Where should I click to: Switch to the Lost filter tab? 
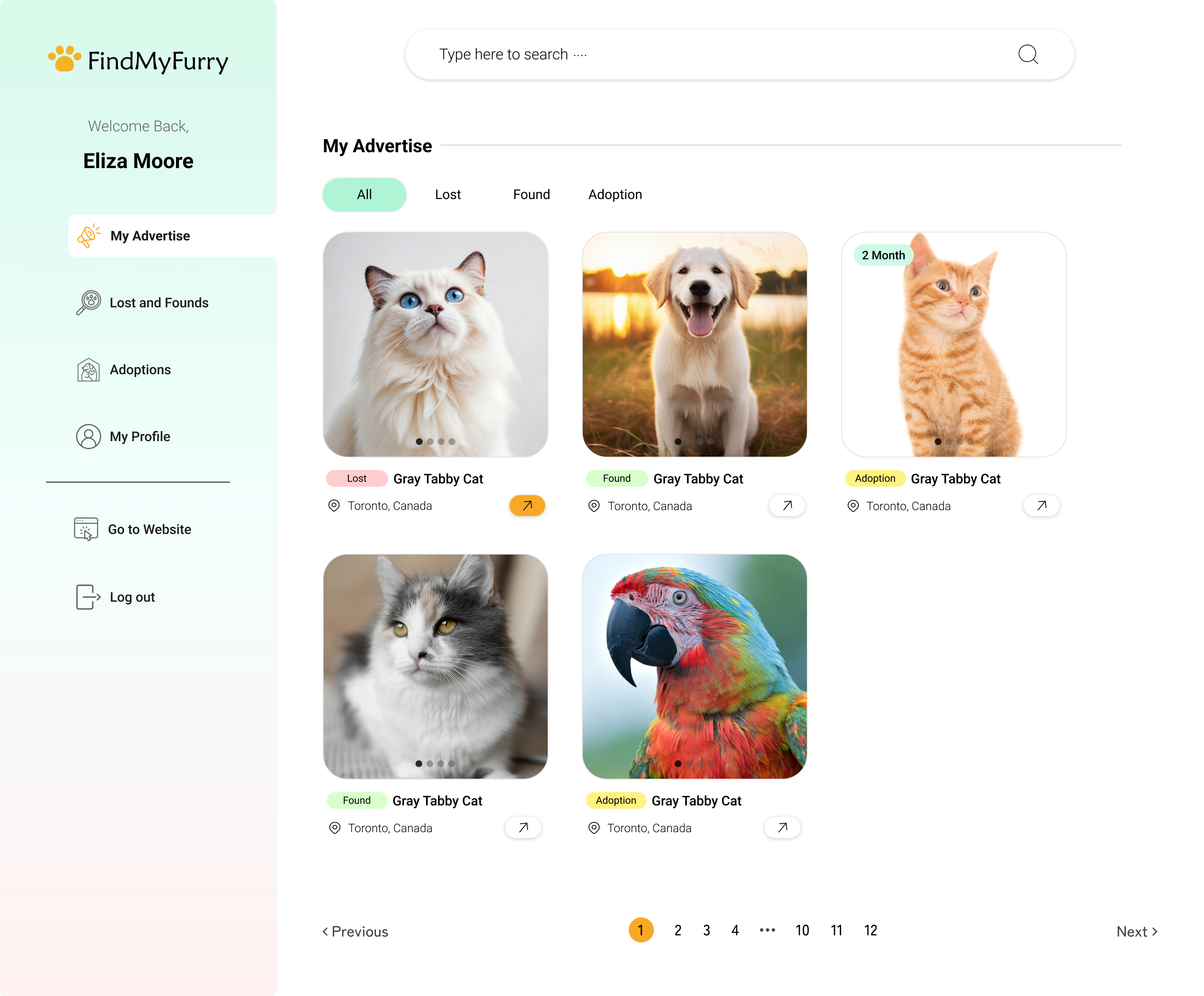(x=447, y=194)
